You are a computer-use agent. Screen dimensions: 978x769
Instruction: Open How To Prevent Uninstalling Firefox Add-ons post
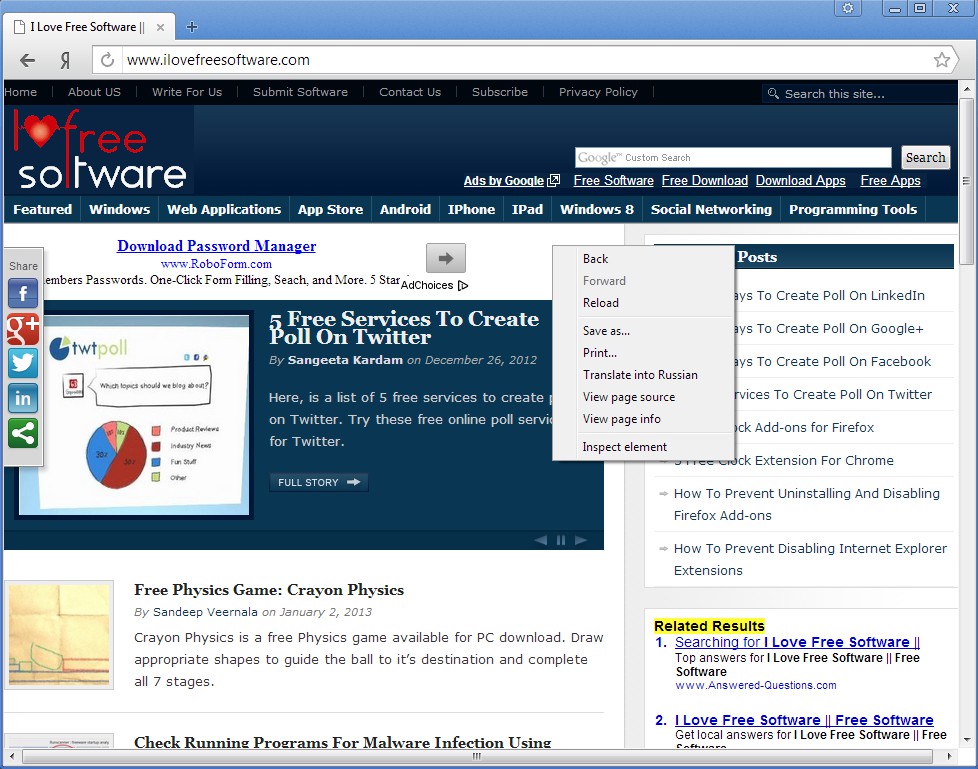[806, 504]
